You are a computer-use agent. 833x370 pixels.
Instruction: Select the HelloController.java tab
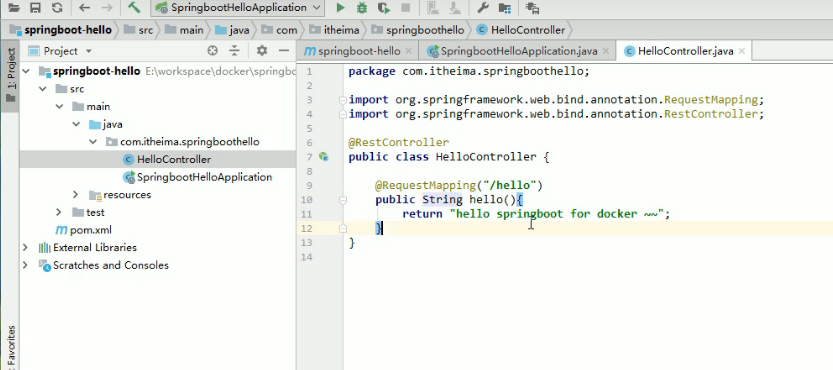pos(685,51)
